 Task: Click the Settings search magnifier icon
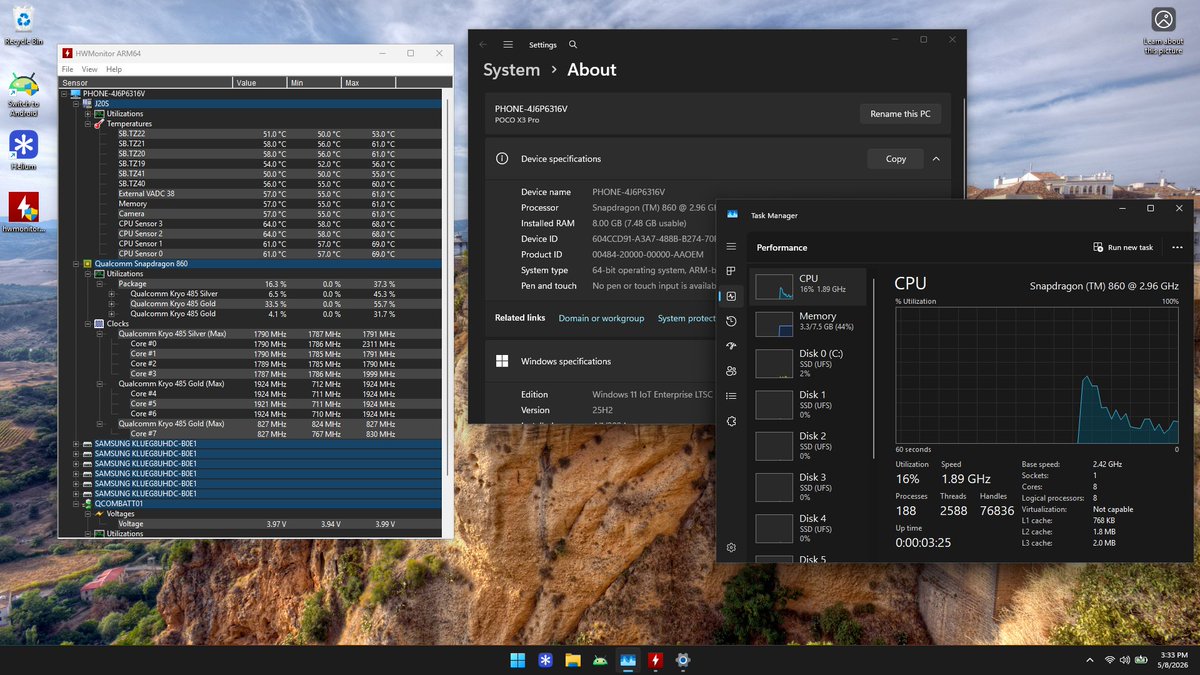click(x=573, y=45)
